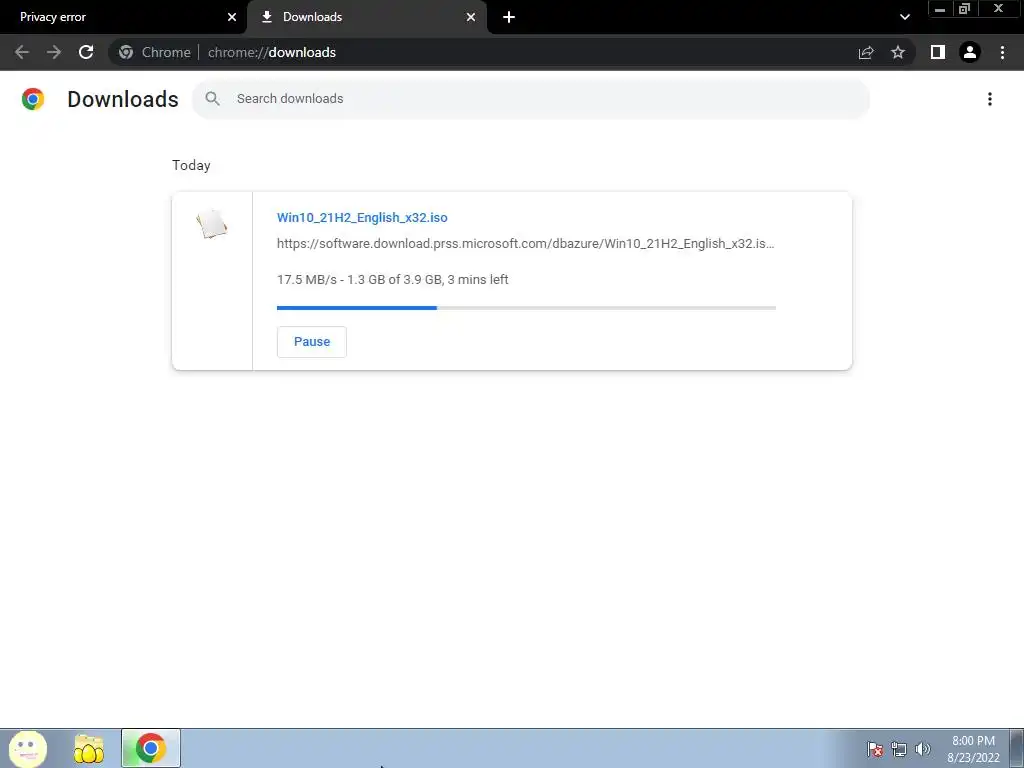Open the profile avatar menu
The width and height of the screenshot is (1024, 768).
[970, 52]
